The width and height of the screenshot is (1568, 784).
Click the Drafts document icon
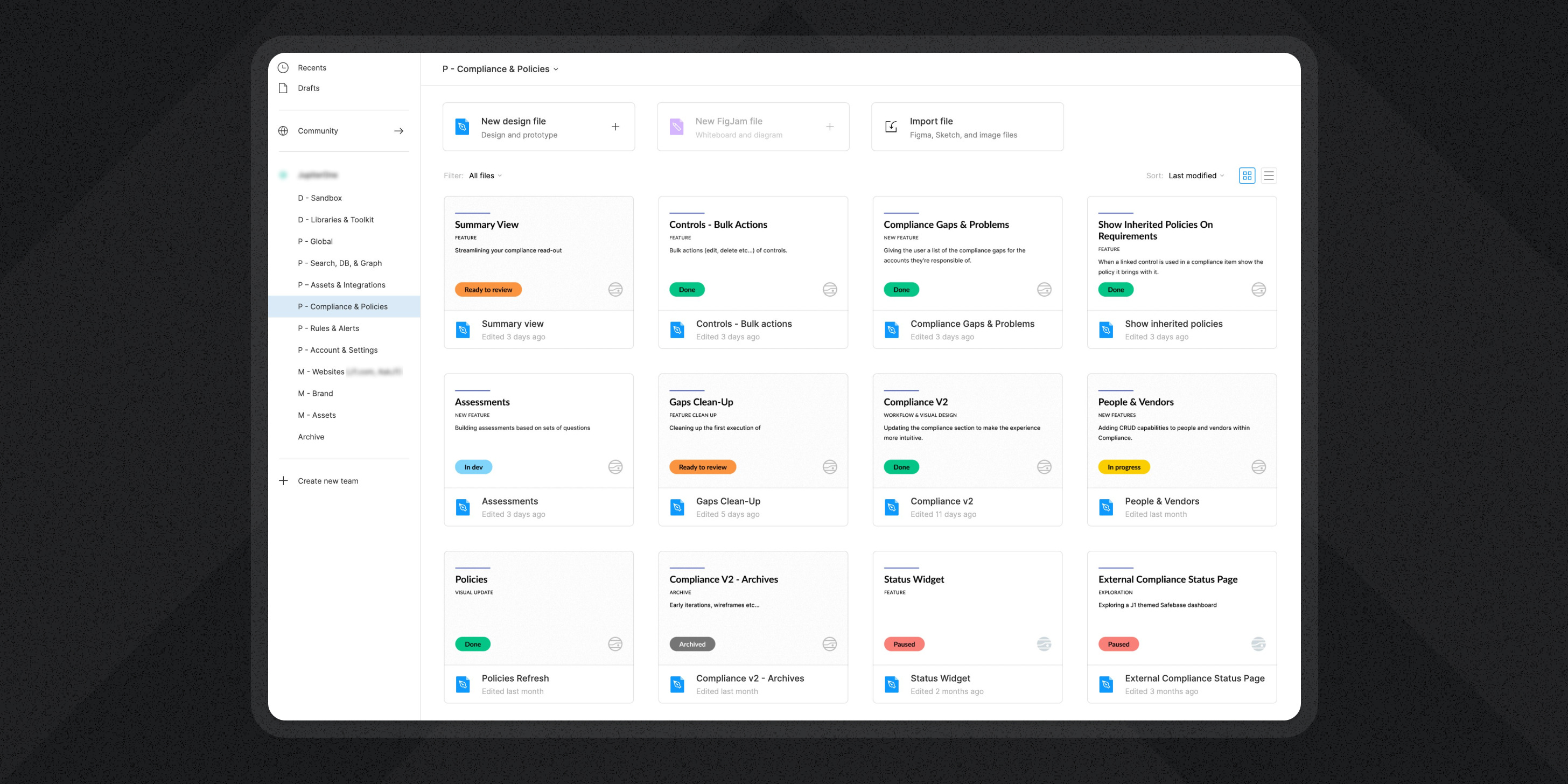click(x=283, y=88)
